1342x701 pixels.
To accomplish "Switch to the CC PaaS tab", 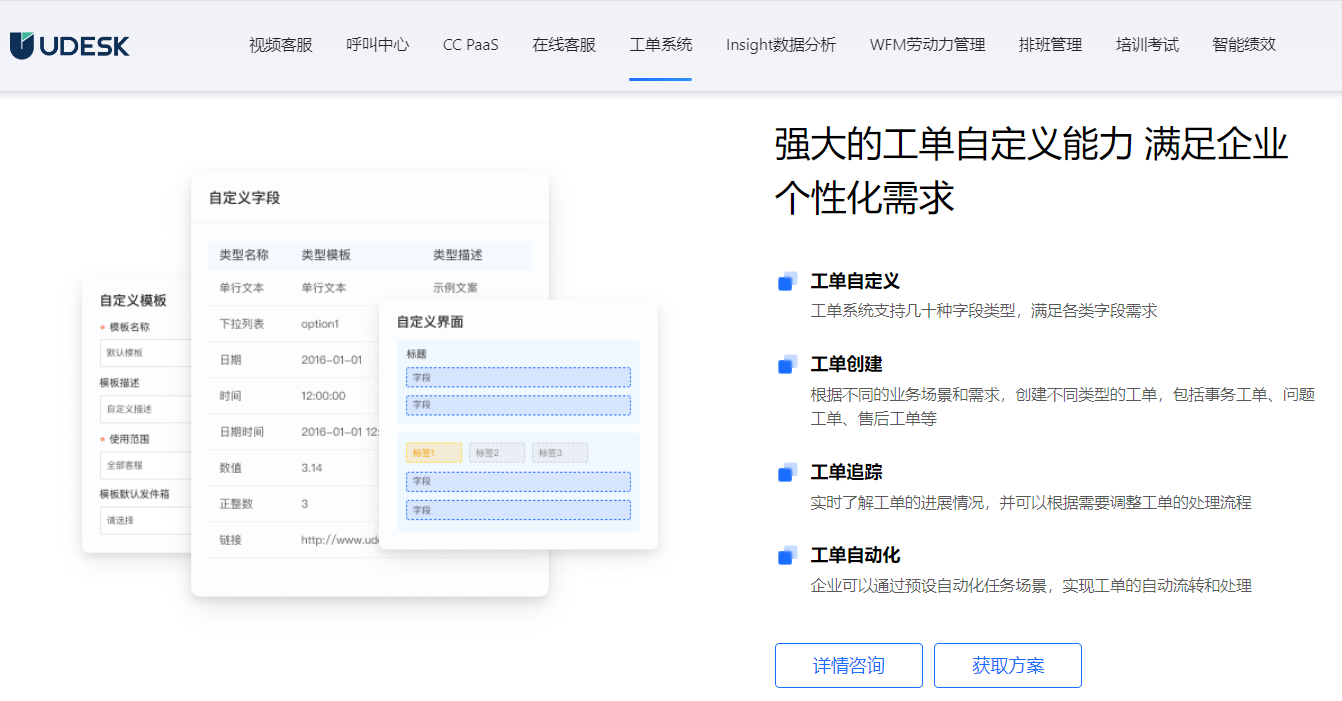I will pyautogui.click(x=470, y=45).
